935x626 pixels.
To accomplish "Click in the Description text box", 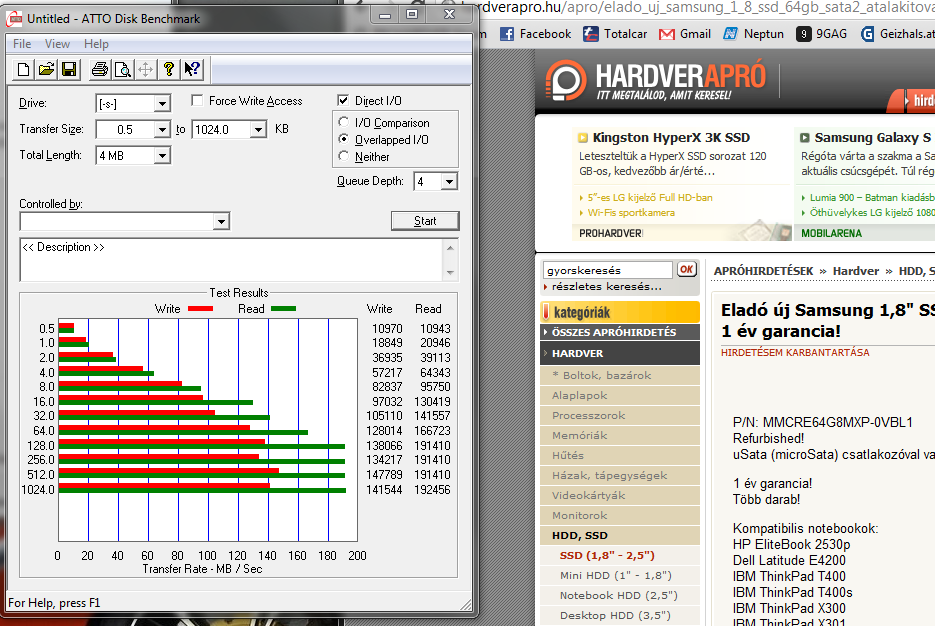I will click(x=231, y=260).
